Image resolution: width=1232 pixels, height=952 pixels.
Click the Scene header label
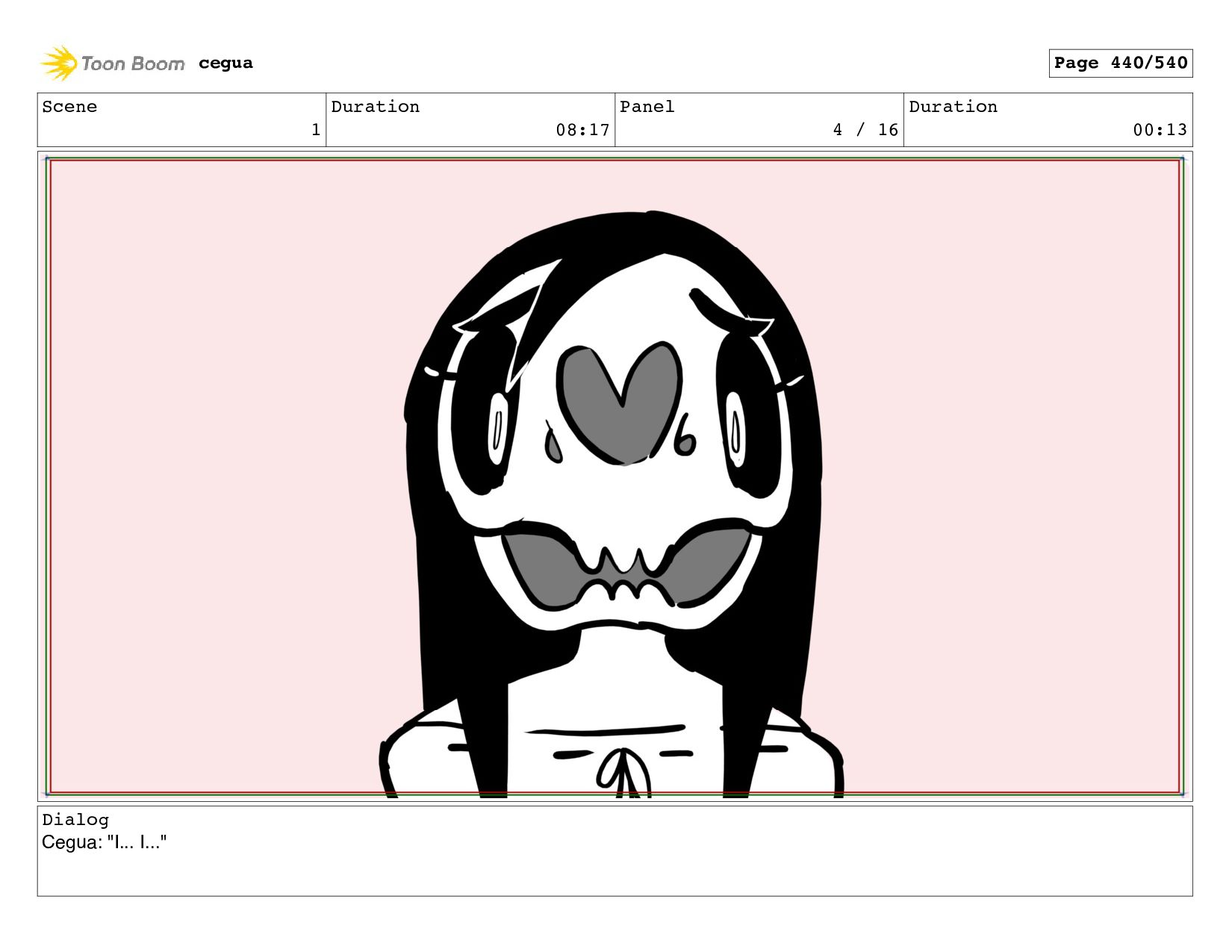69,107
